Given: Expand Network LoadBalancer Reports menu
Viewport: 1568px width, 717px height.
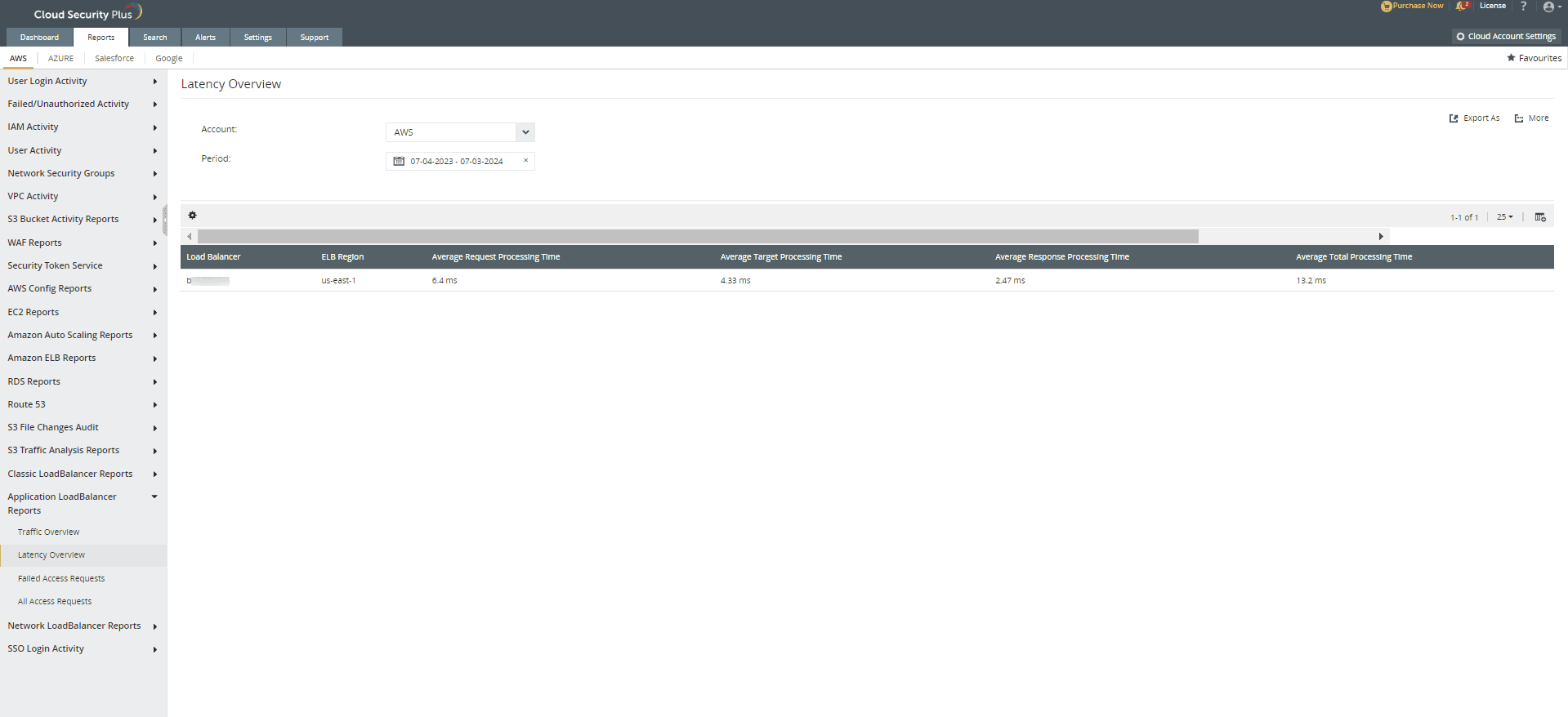Looking at the screenshot, I should [x=83, y=626].
